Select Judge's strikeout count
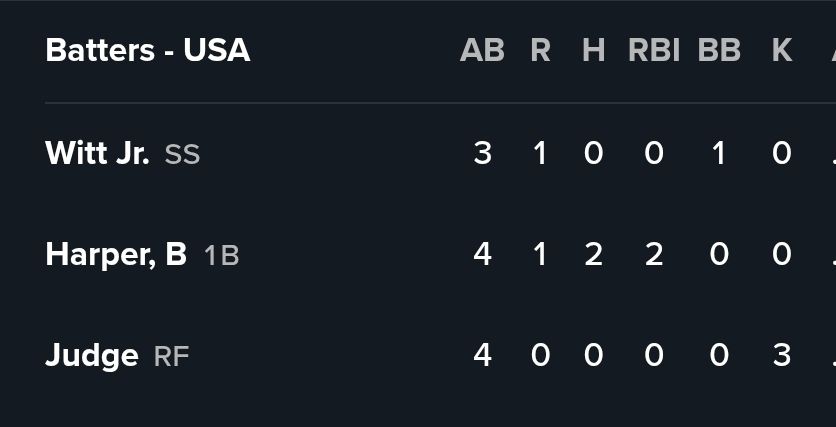836x427 pixels. [x=782, y=355]
